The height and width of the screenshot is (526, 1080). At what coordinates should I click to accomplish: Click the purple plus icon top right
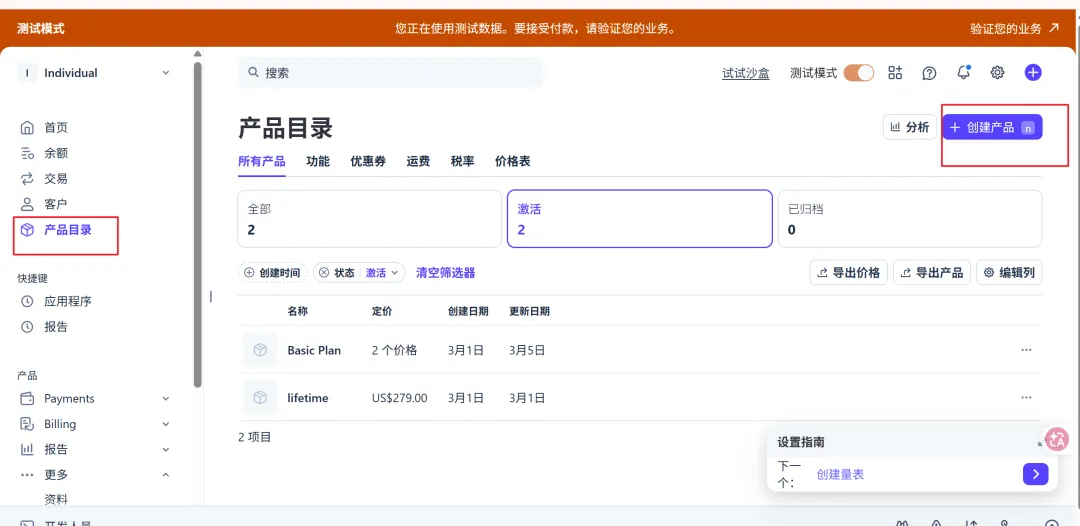tap(1033, 73)
